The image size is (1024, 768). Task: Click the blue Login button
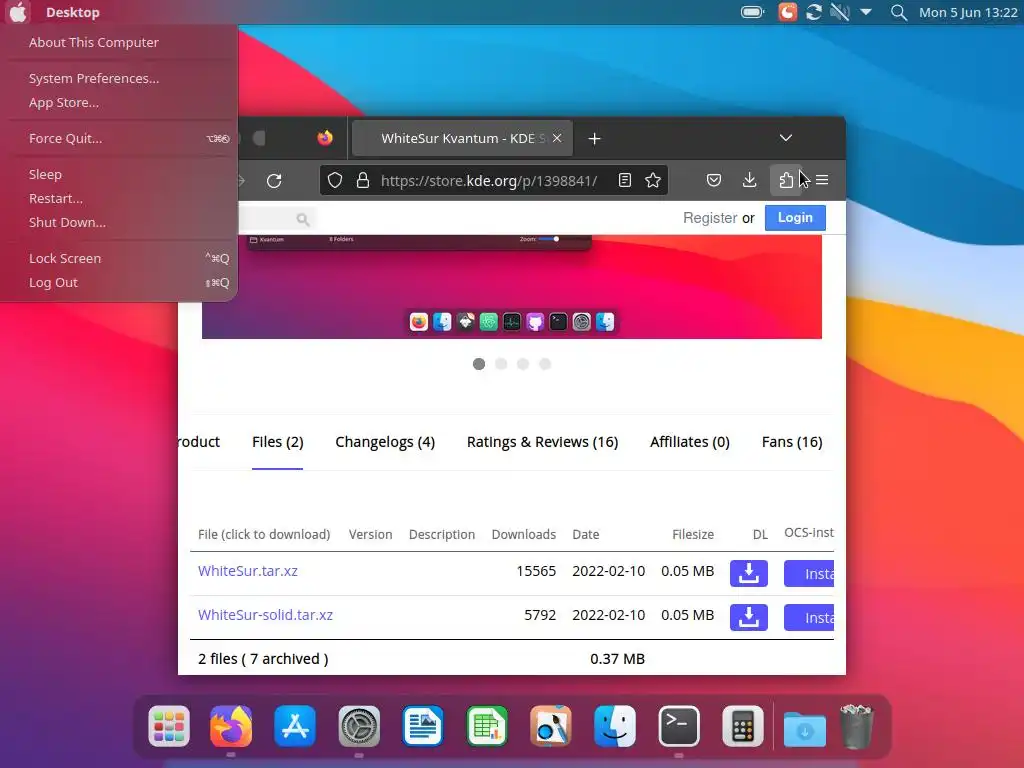[x=795, y=217]
